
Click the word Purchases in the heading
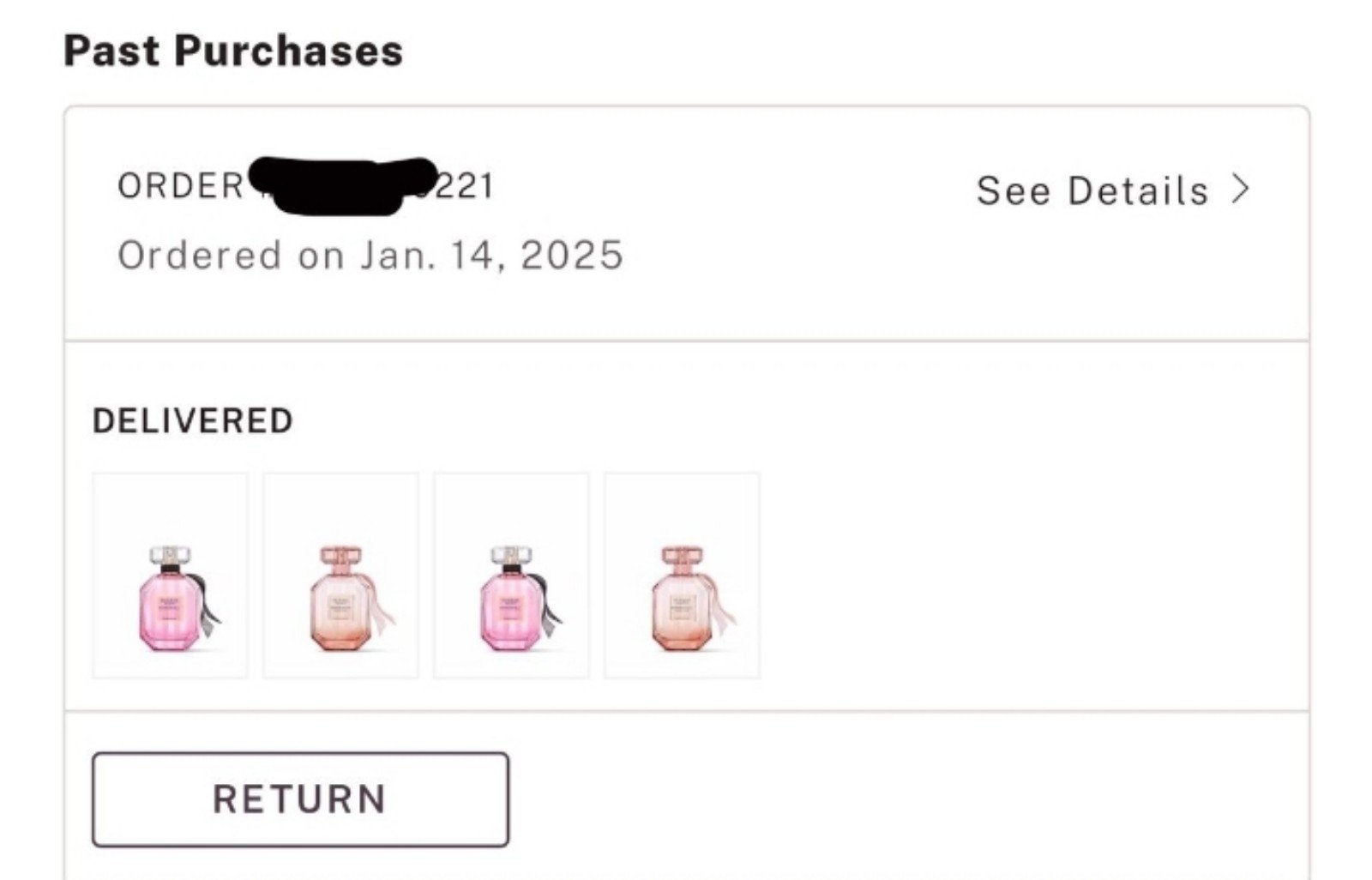point(289,51)
